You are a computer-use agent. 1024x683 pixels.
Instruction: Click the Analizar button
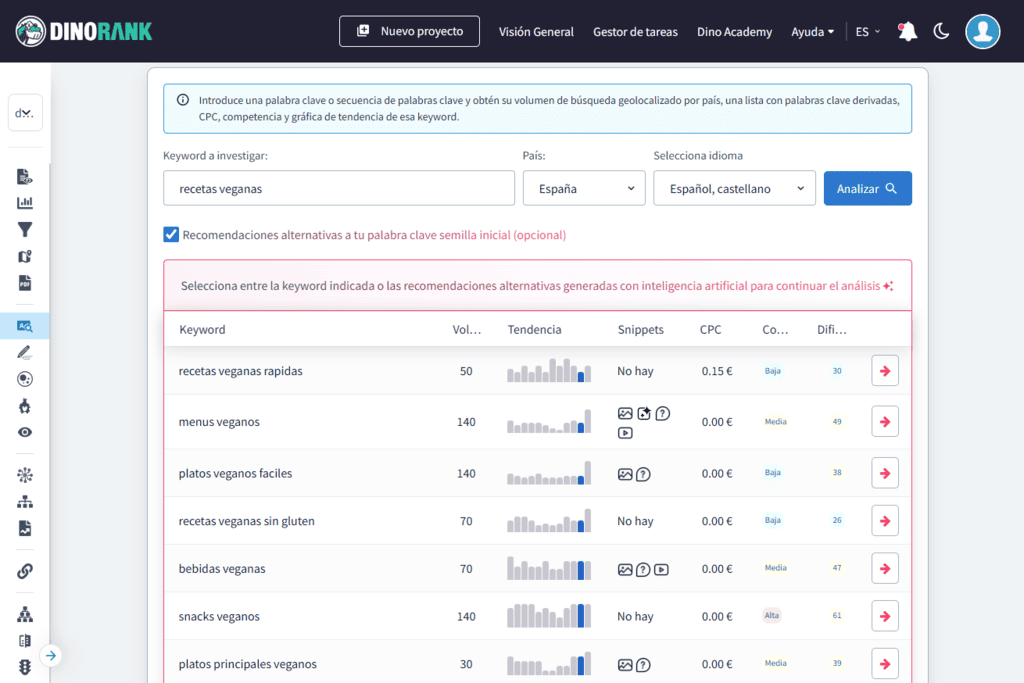tap(867, 188)
